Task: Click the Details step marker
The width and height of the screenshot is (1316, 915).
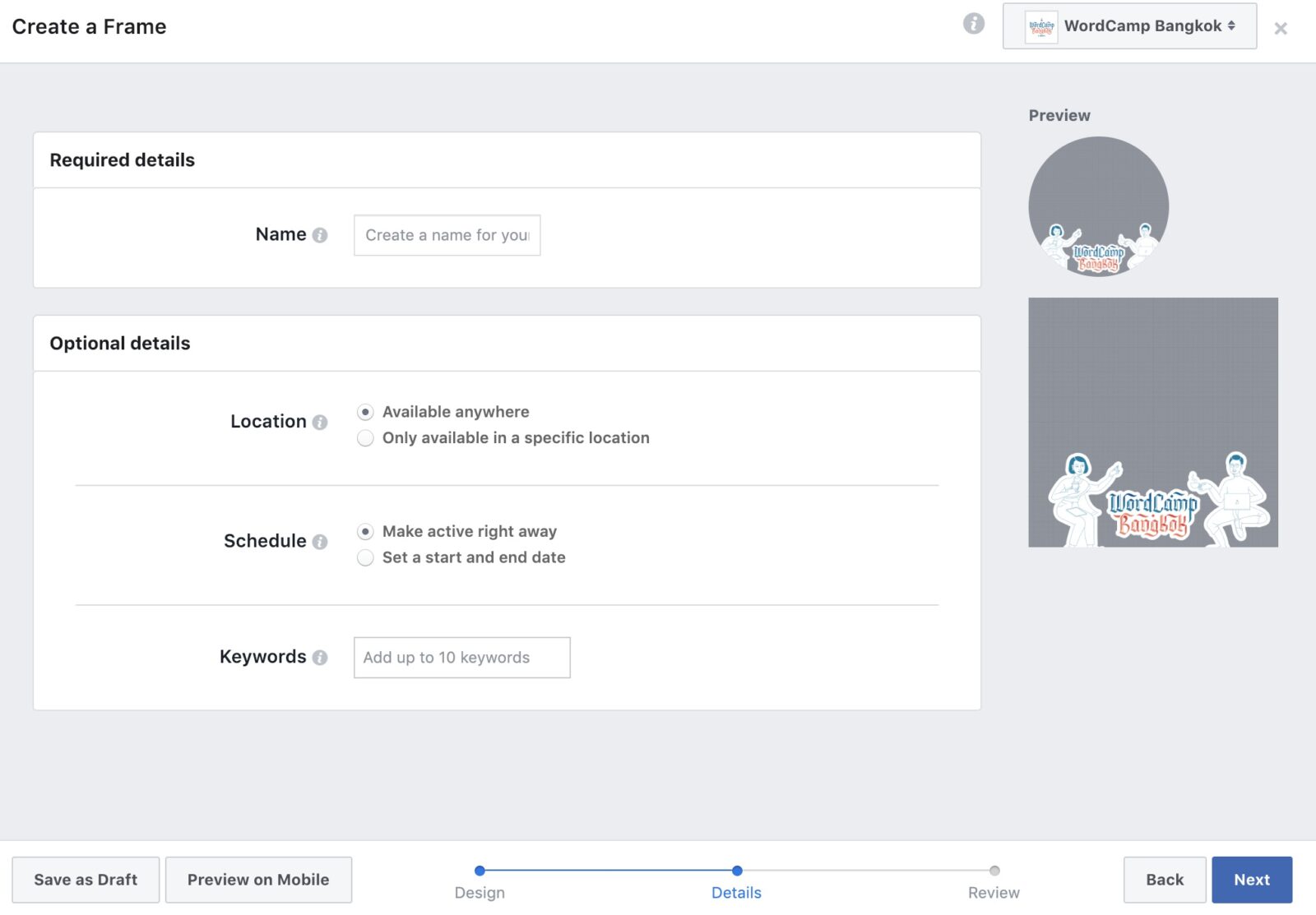Action: pos(737,871)
